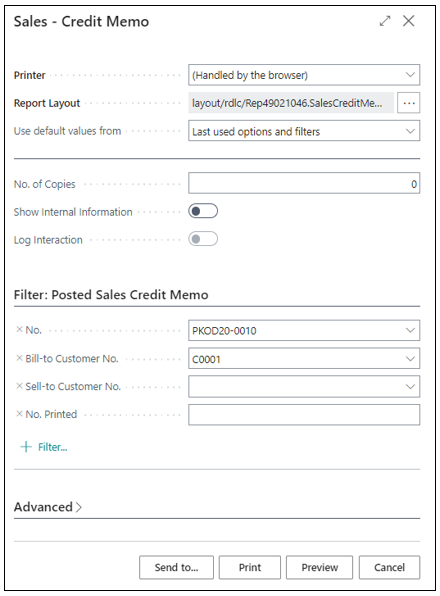This screenshot has width=440, height=596.
Task: Click the No. Printed filter field
Action: tap(304, 415)
